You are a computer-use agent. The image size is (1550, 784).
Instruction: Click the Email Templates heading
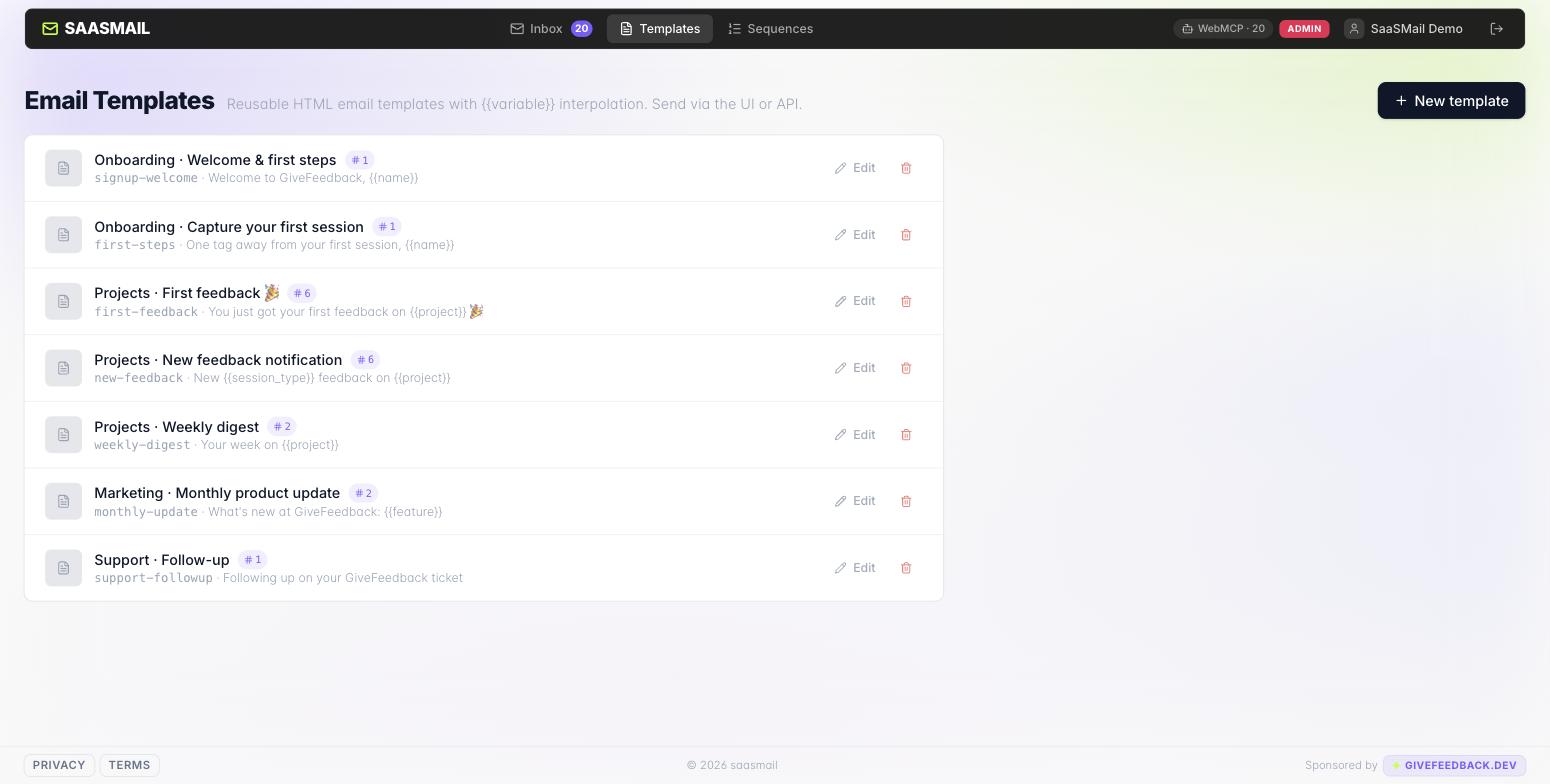119,101
